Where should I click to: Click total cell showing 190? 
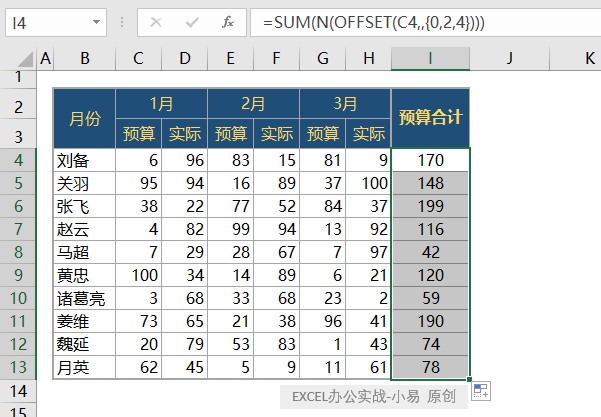(430, 321)
